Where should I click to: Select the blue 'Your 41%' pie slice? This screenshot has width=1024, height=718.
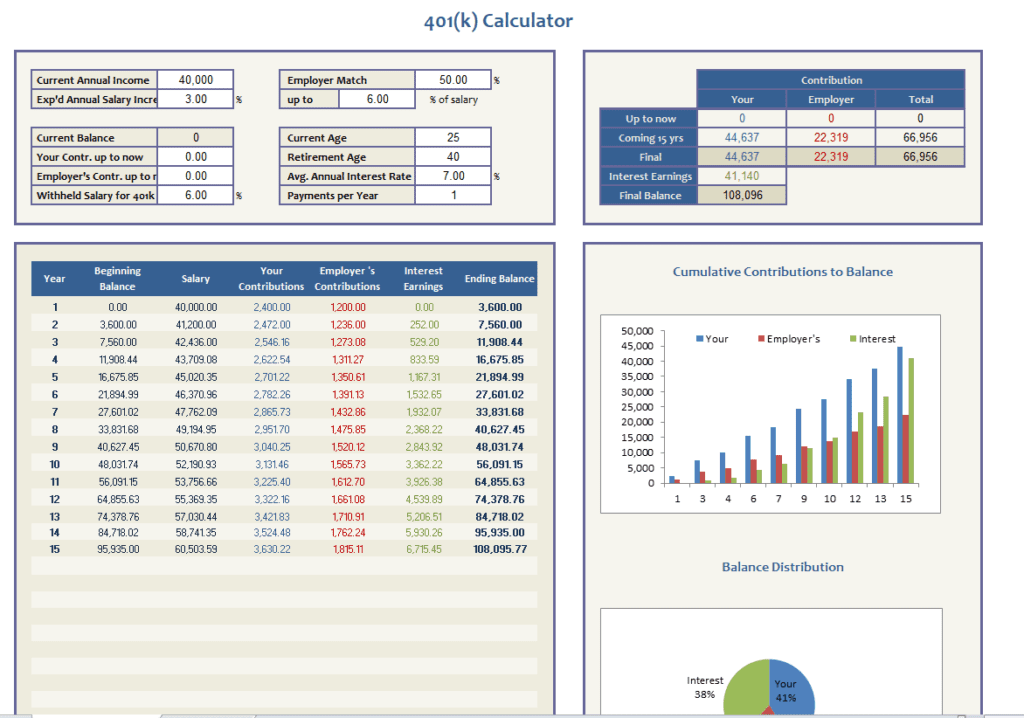[793, 687]
